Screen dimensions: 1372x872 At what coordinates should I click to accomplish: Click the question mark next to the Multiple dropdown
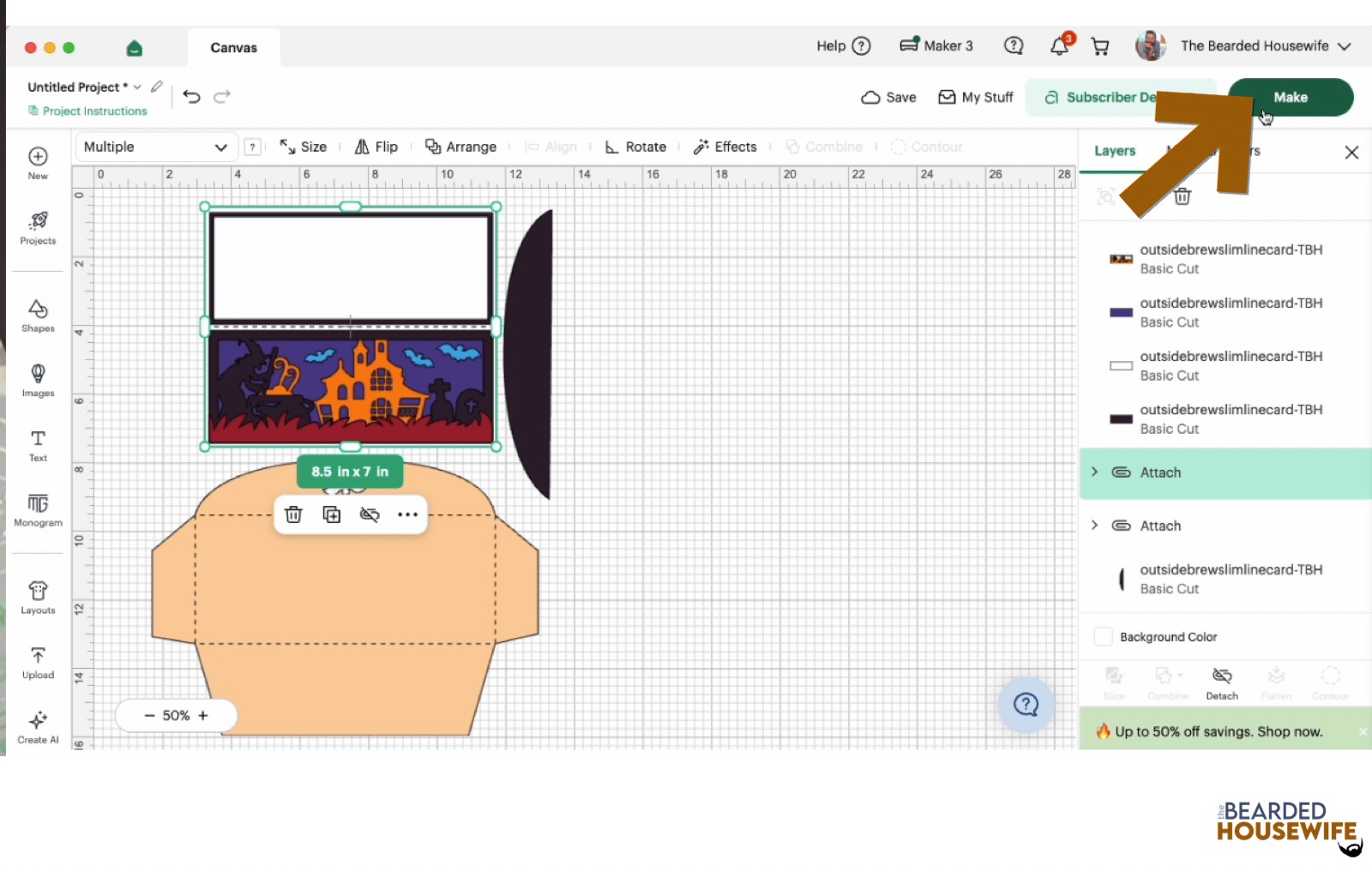pos(252,147)
